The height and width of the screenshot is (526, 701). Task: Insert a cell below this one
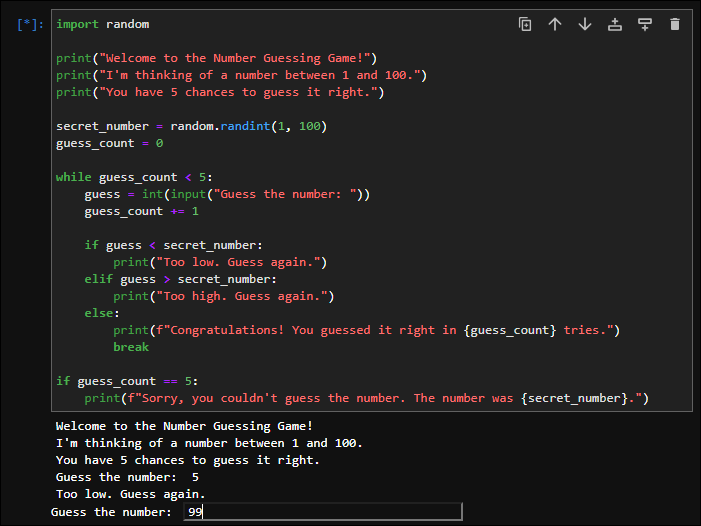tap(645, 24)
